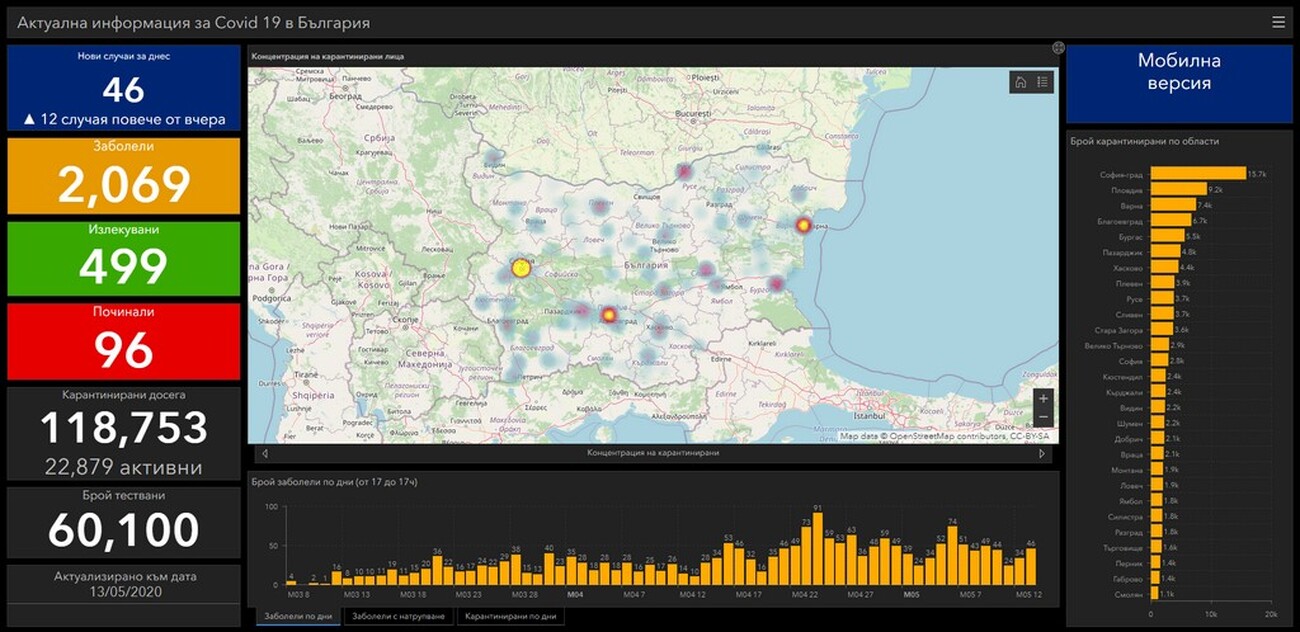This screenshot has width=1300, height=632.
Task: Select the София-град bar in the chart
Action: tap(1198, 173)
